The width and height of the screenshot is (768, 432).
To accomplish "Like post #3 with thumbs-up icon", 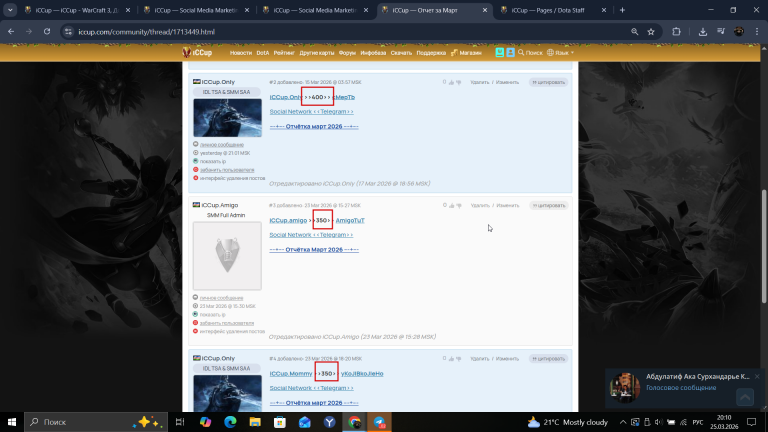I will click(x=452, y=205).
